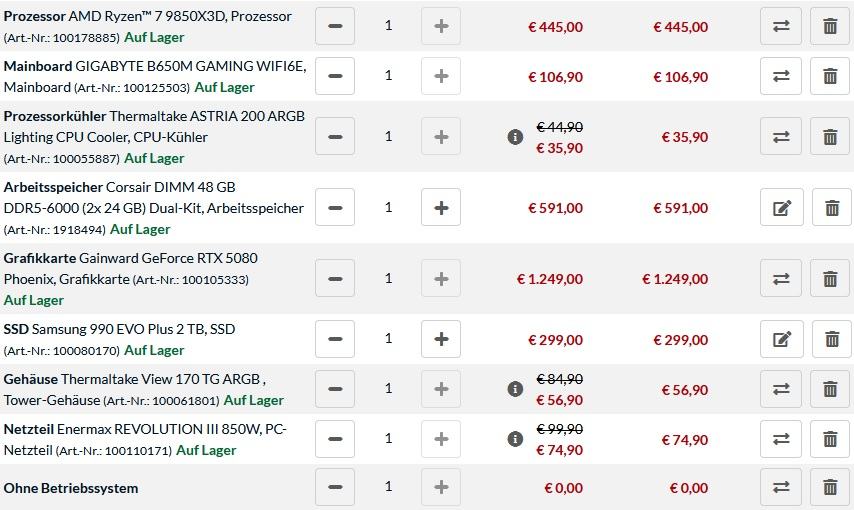Increase quantity of Samsung 990 EVO SSD

[x=441, y=339]
